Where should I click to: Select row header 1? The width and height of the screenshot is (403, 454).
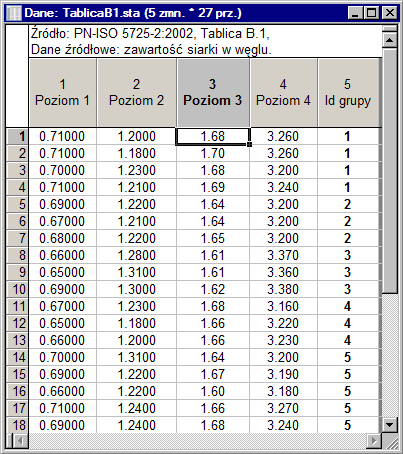pyautogui.click(x=17, y=136)
